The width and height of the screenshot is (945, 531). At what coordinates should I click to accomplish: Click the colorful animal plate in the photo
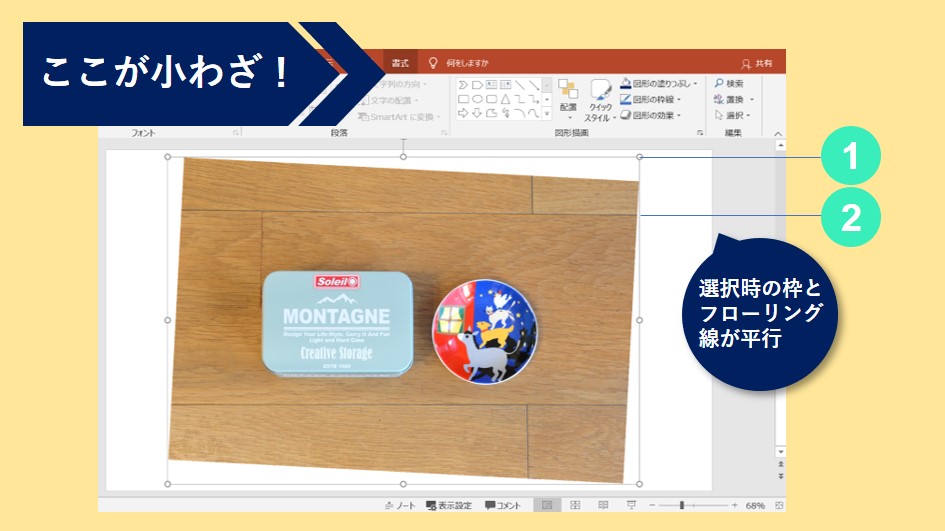tap(484, 331)
